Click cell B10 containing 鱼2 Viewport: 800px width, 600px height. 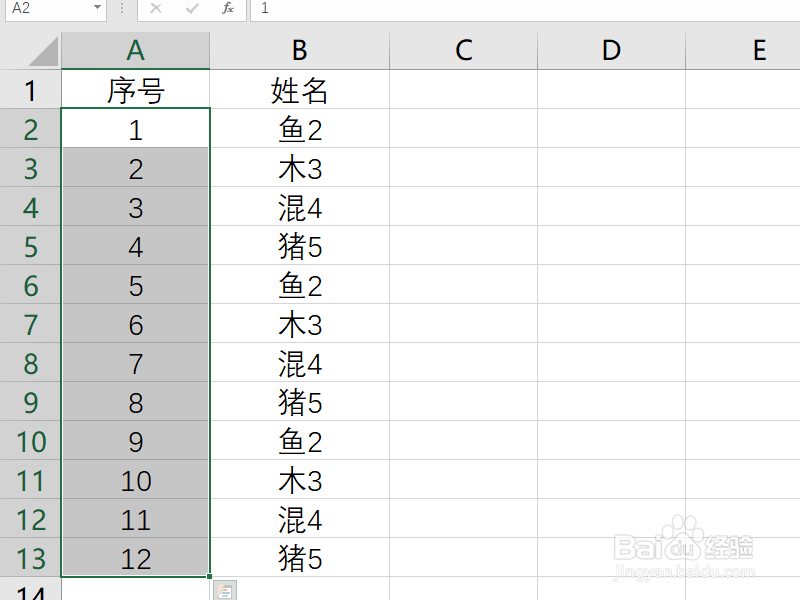coord(299,441)
